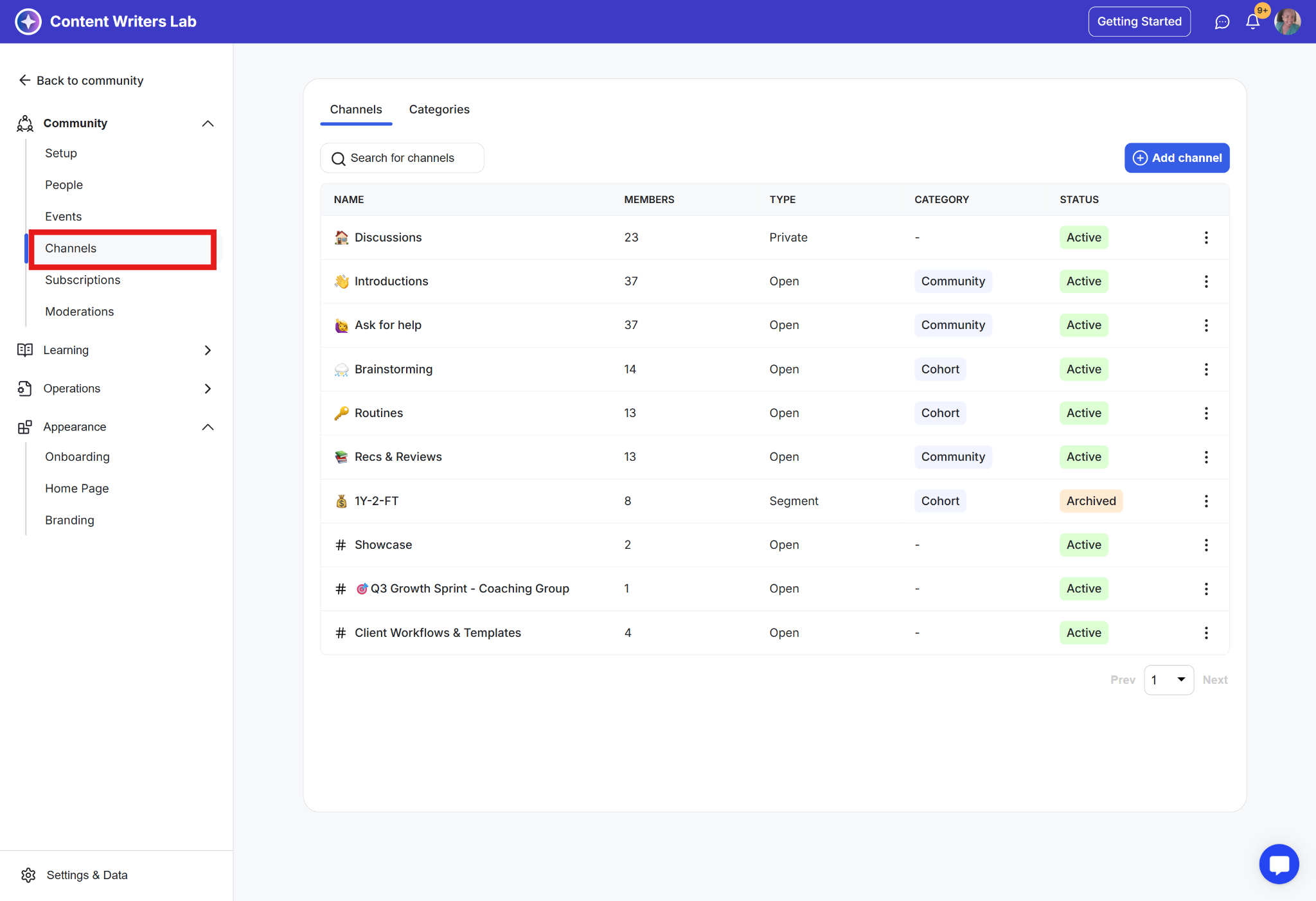Open Subscriptions in the sidebar
Viewport: 1316px width, 901px height.
tap(83, 280)
